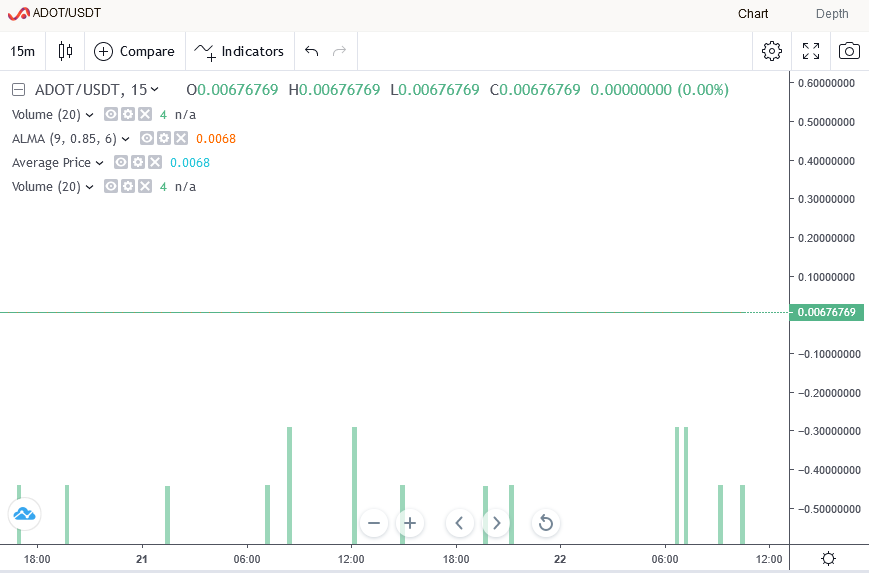Remove the second Volume (20) indicator
The height and width of the screenshot is (573, 869).
[145, 186]
